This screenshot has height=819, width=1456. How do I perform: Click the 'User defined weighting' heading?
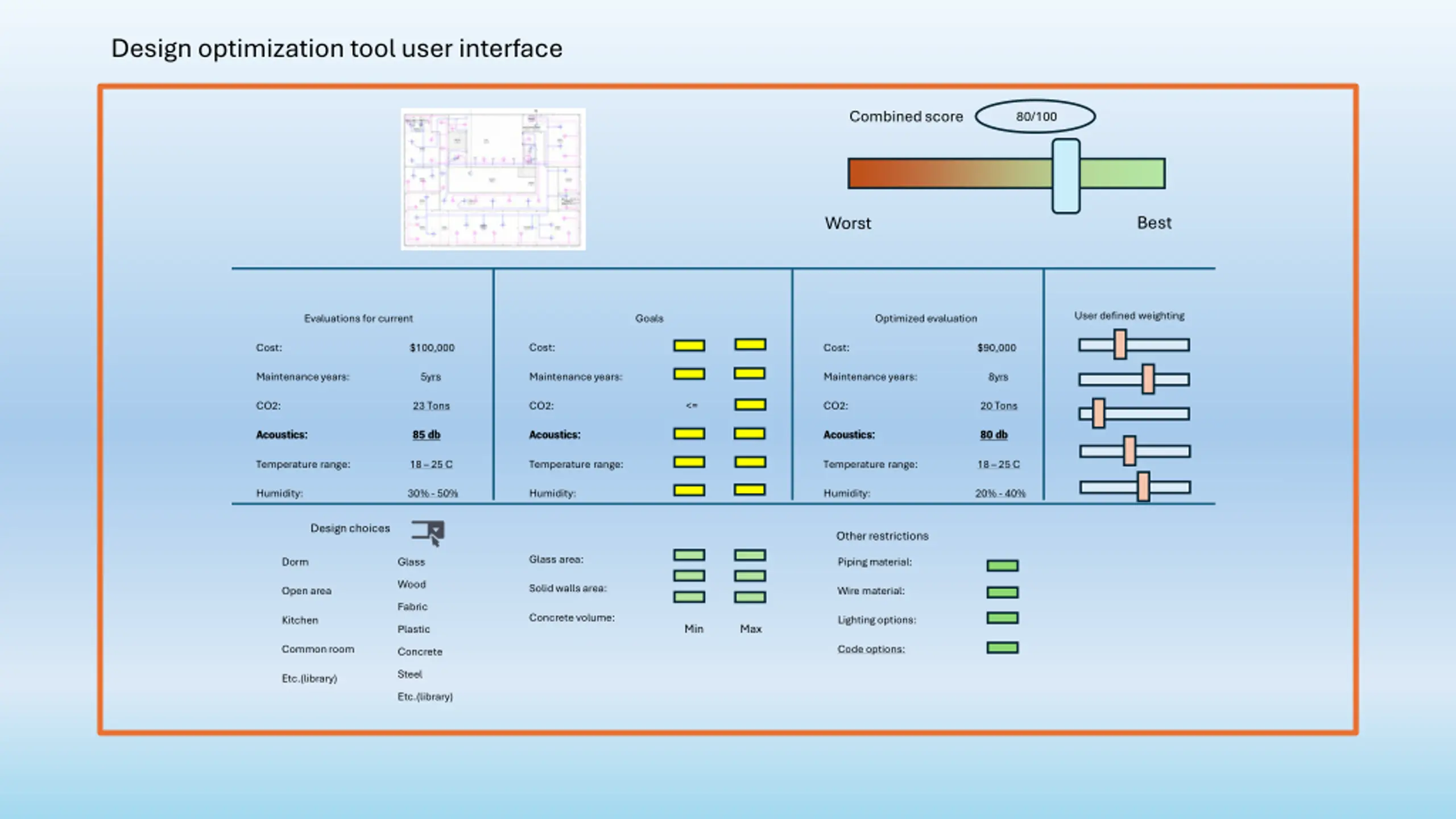(x=1129, y=316)
